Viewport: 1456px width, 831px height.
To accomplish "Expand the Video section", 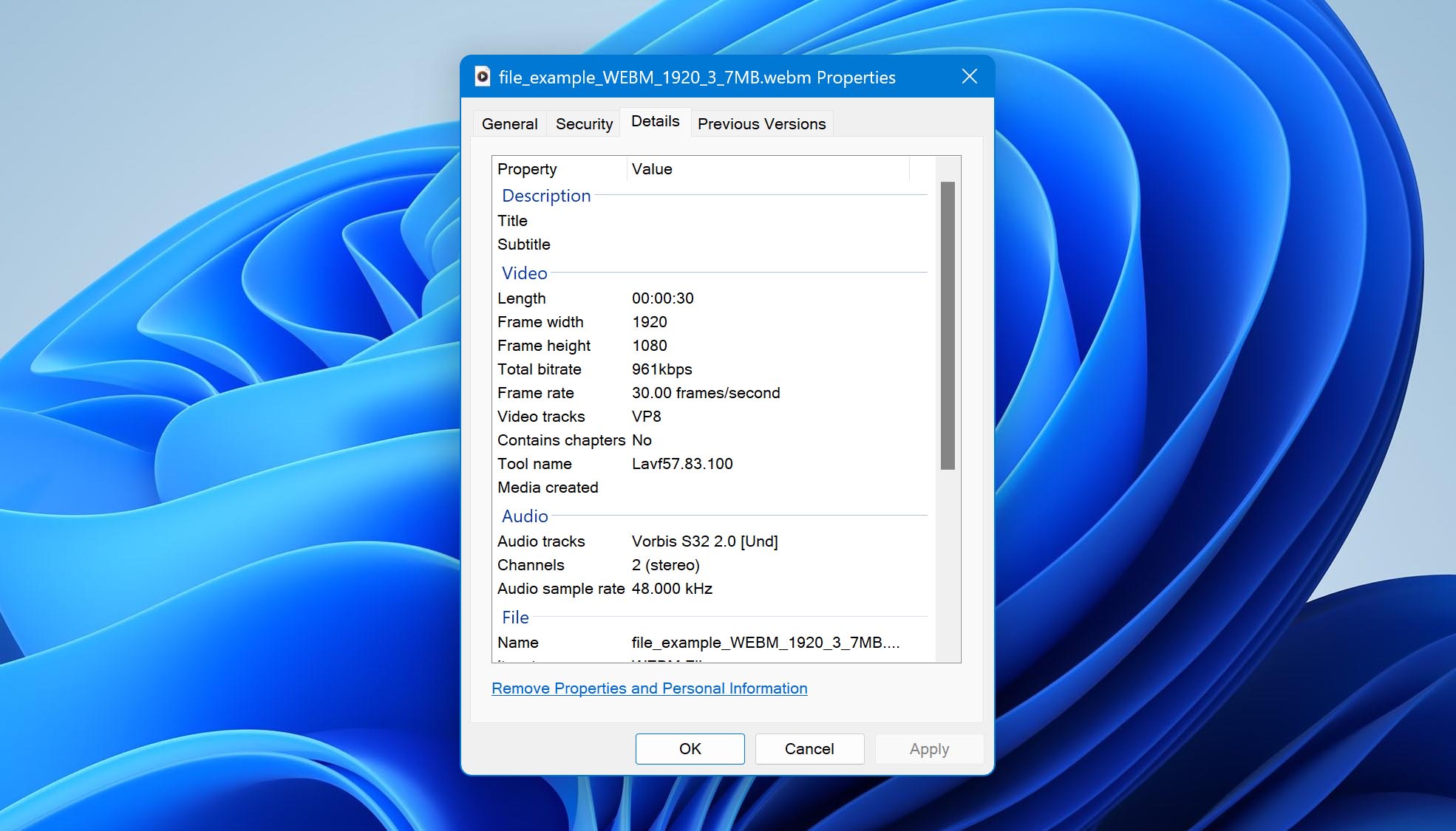I will (524, 272).
